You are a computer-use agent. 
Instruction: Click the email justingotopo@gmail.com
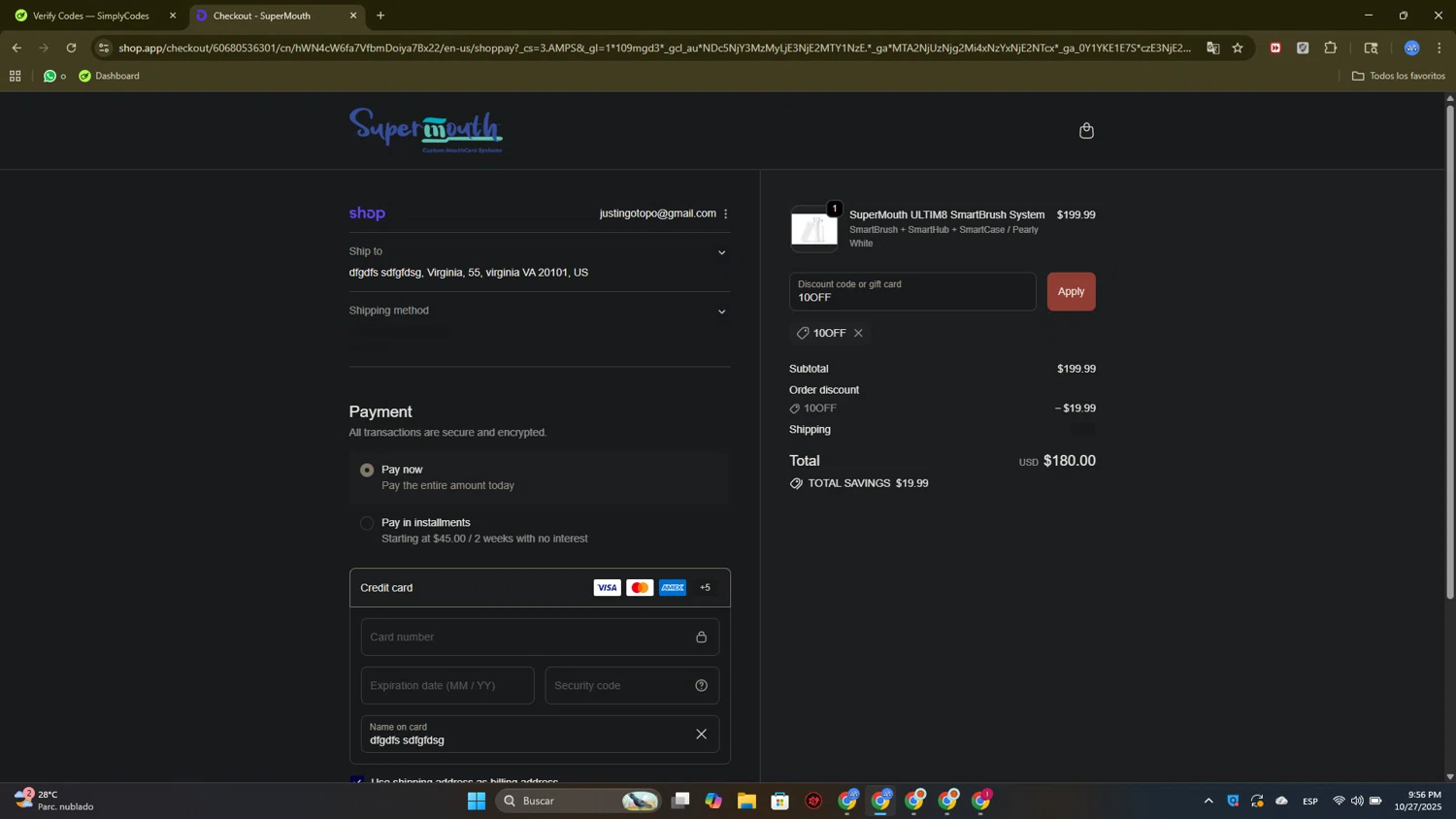[x=657, y=213]
